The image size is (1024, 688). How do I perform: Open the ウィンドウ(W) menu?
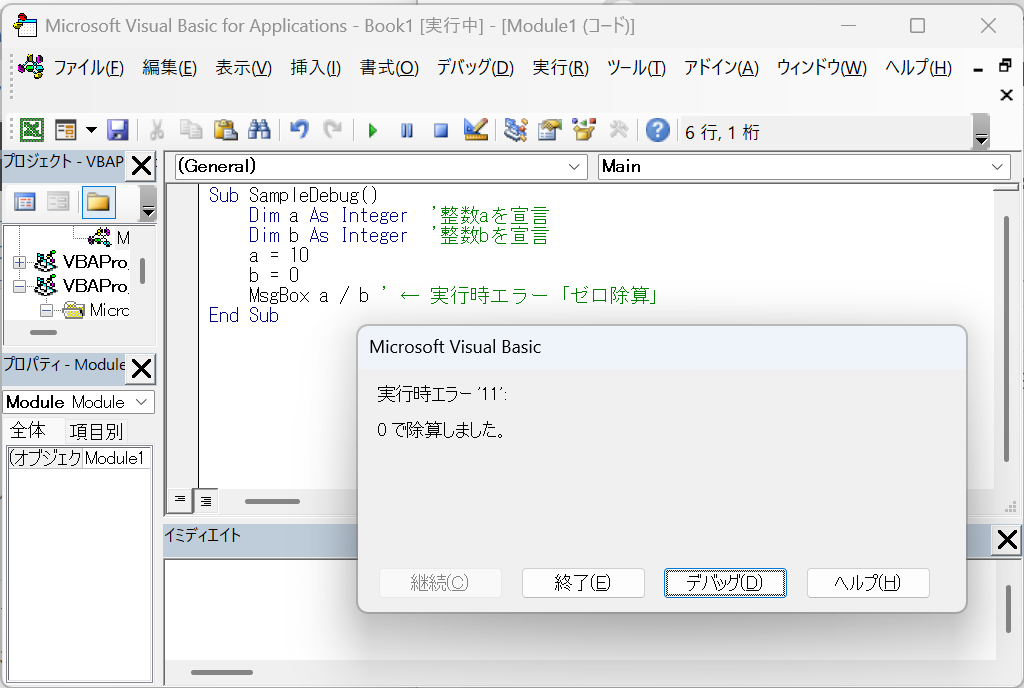coord(822,67)
